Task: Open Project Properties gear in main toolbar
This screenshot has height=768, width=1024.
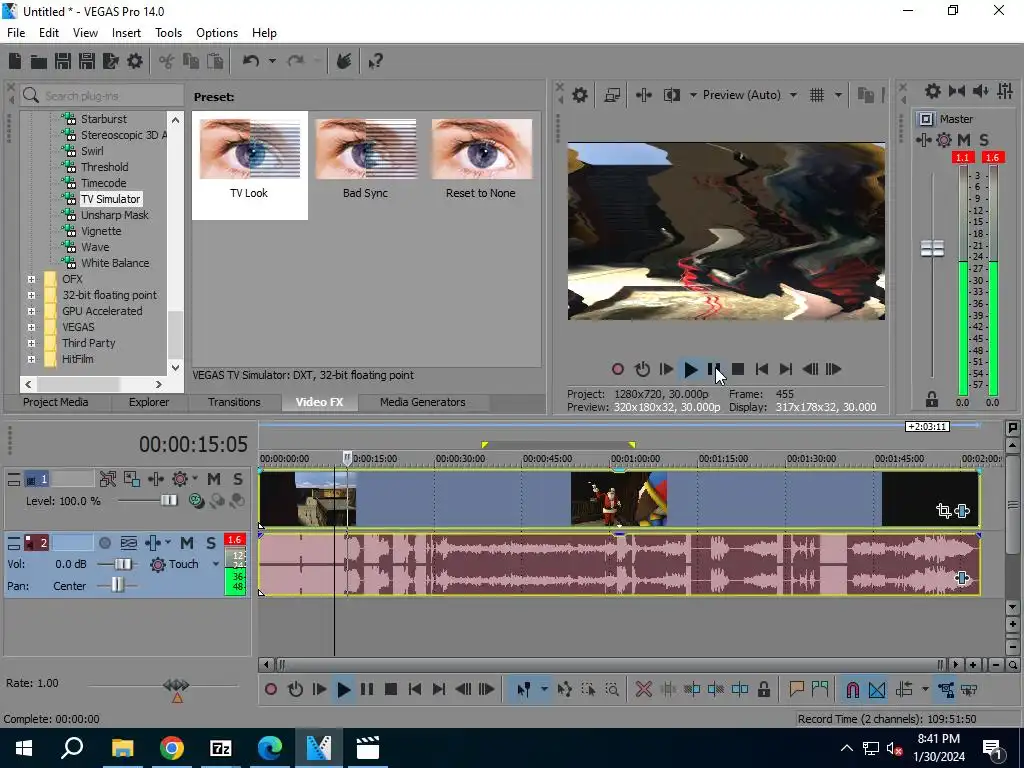Action: 135,61
